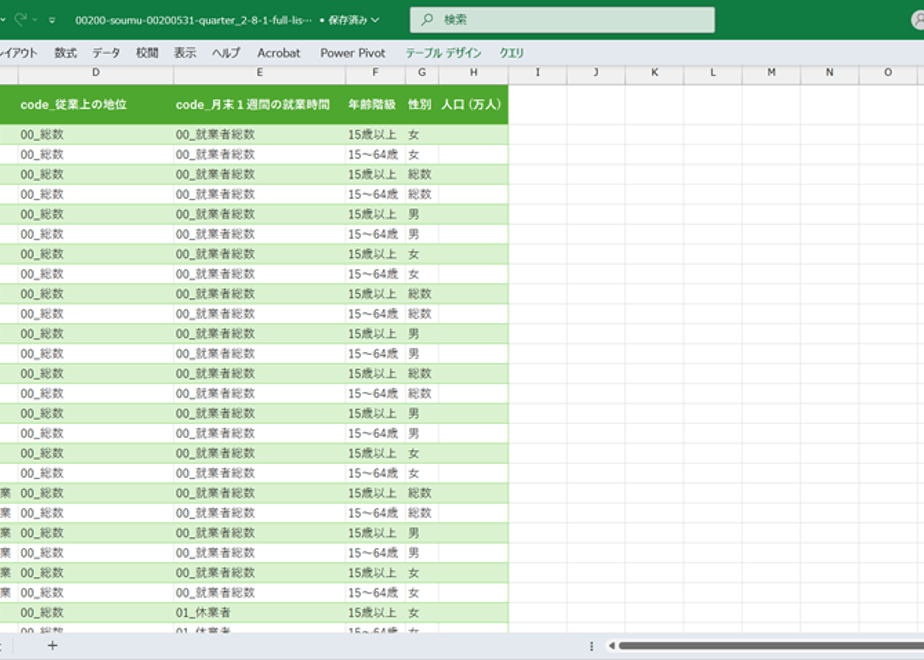The image size is (924, 660).
Task: Click the code_従業上の地位 table header cell
Action: (x=96, y=105)
